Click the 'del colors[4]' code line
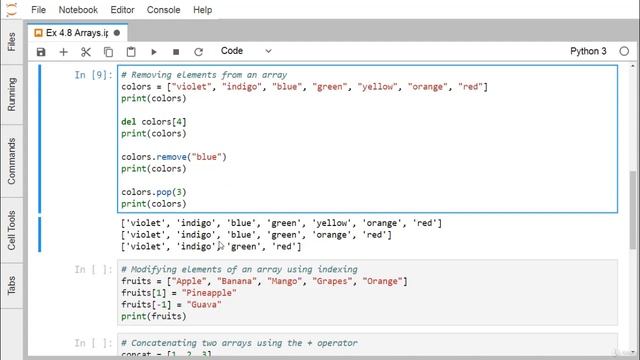640x360 pixels. tap(153, 122)
